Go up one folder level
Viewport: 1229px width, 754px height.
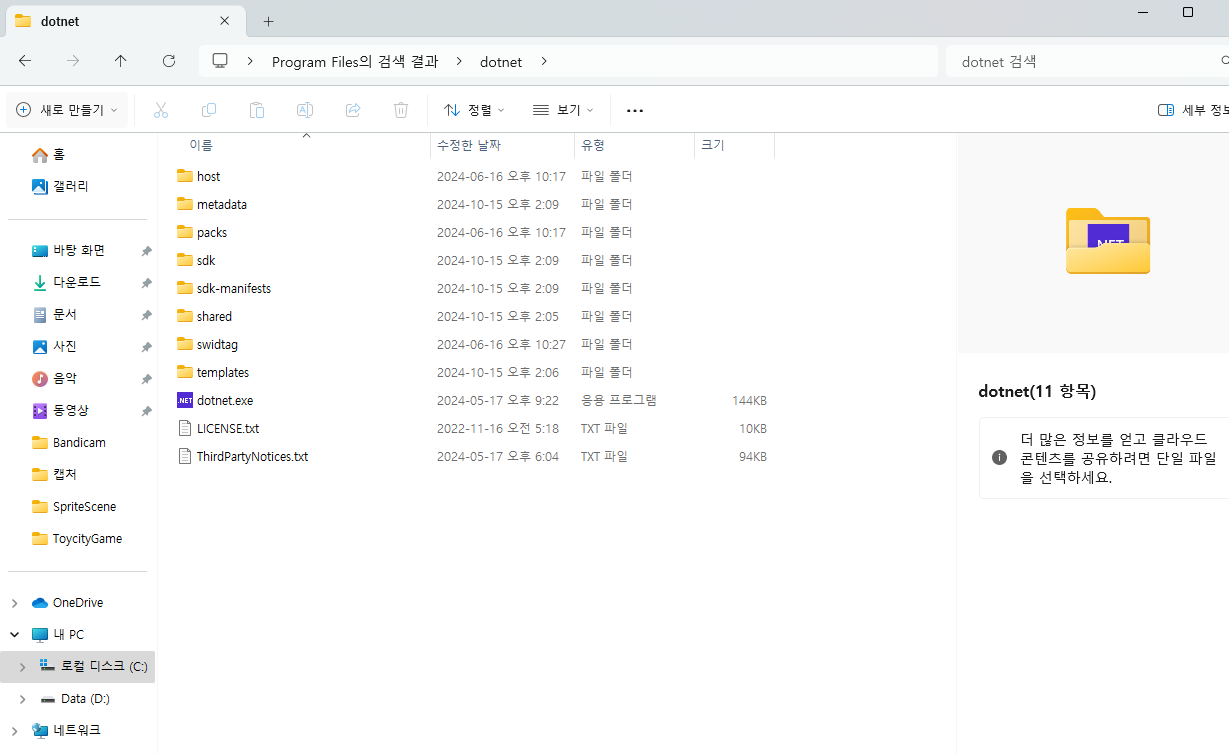(121, 61)
